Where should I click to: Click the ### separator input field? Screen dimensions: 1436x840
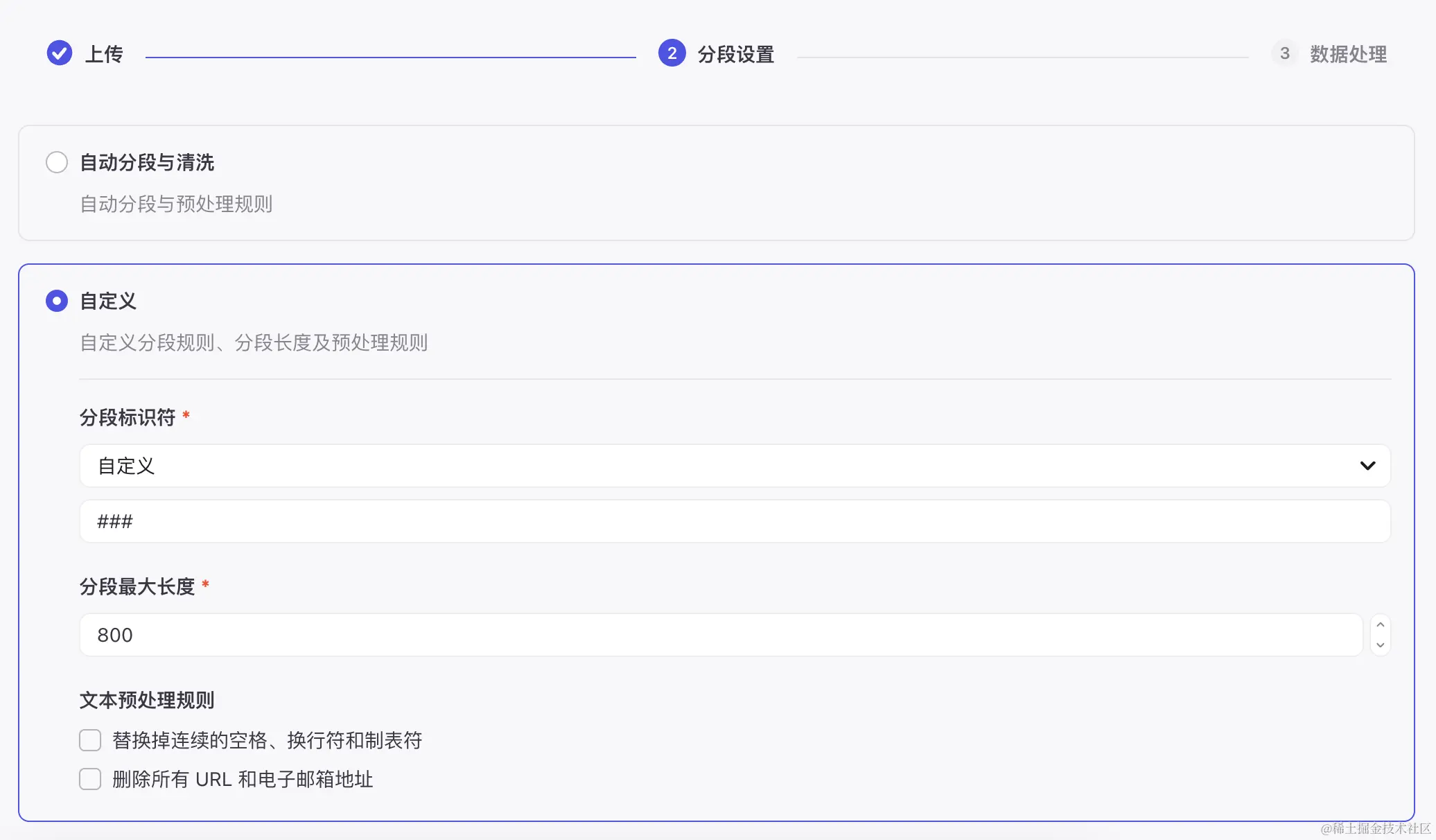[735, 521]
